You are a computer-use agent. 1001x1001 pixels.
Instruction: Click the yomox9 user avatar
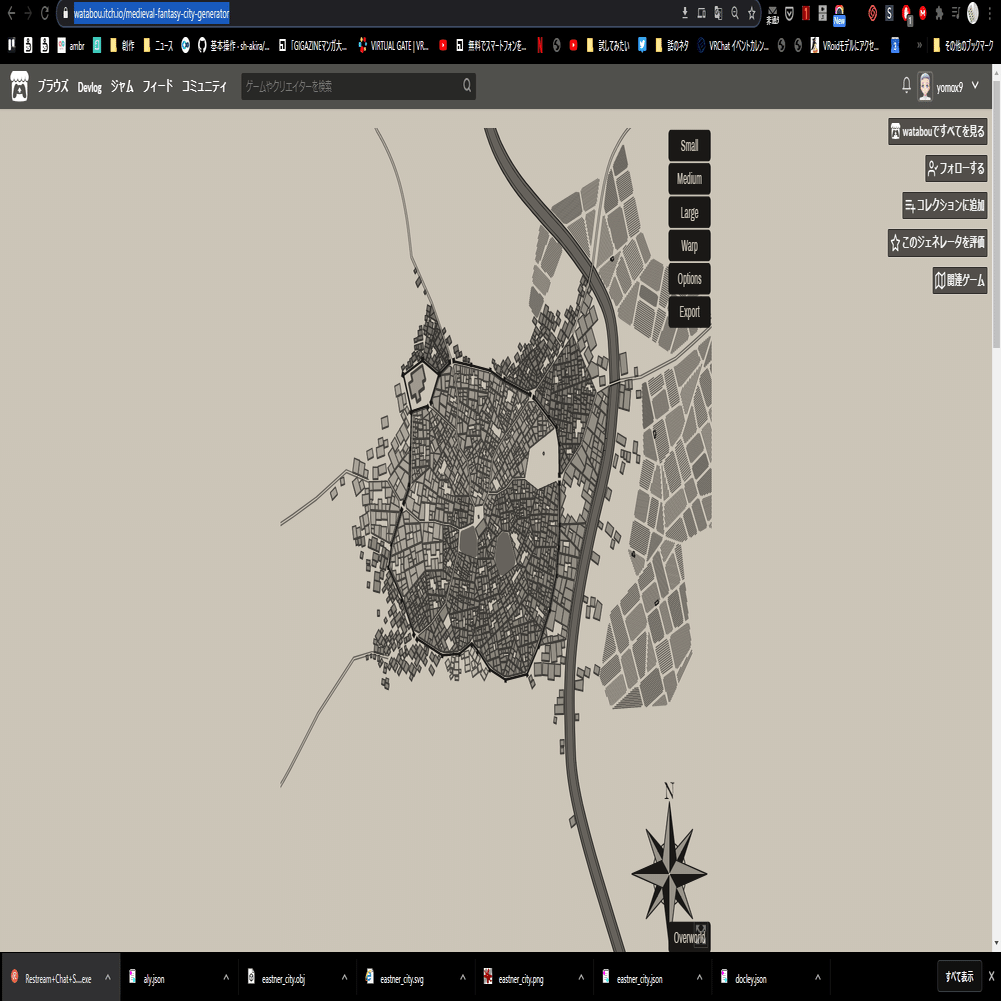925,86
